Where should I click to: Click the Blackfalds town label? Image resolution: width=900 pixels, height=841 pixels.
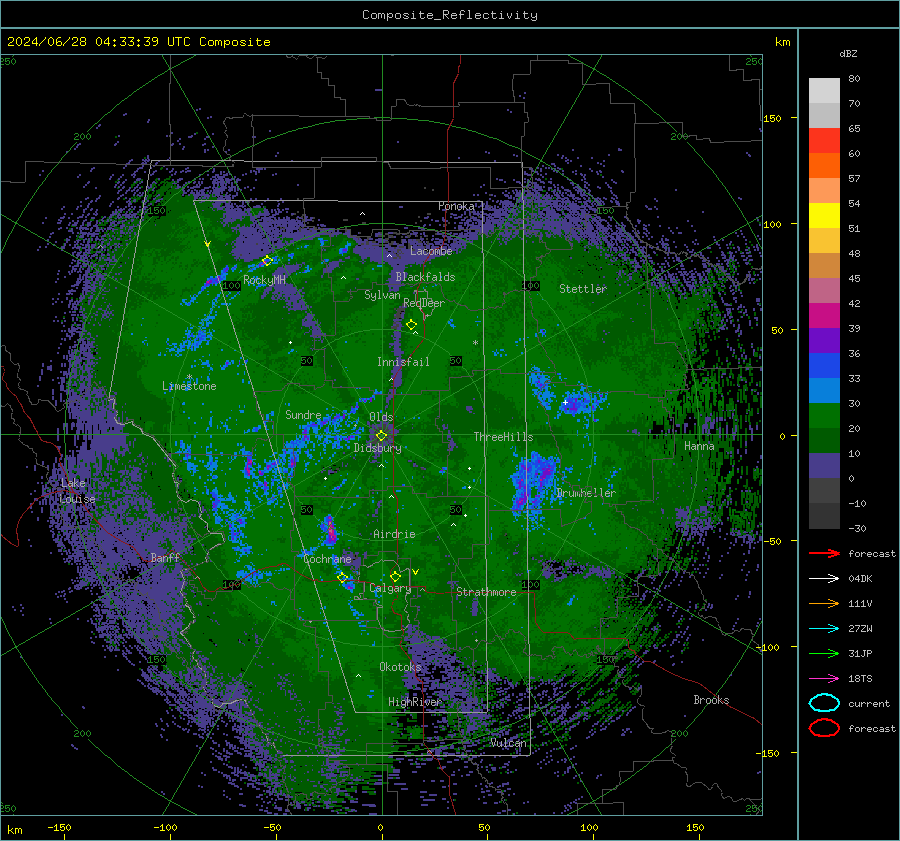point(425,277)
